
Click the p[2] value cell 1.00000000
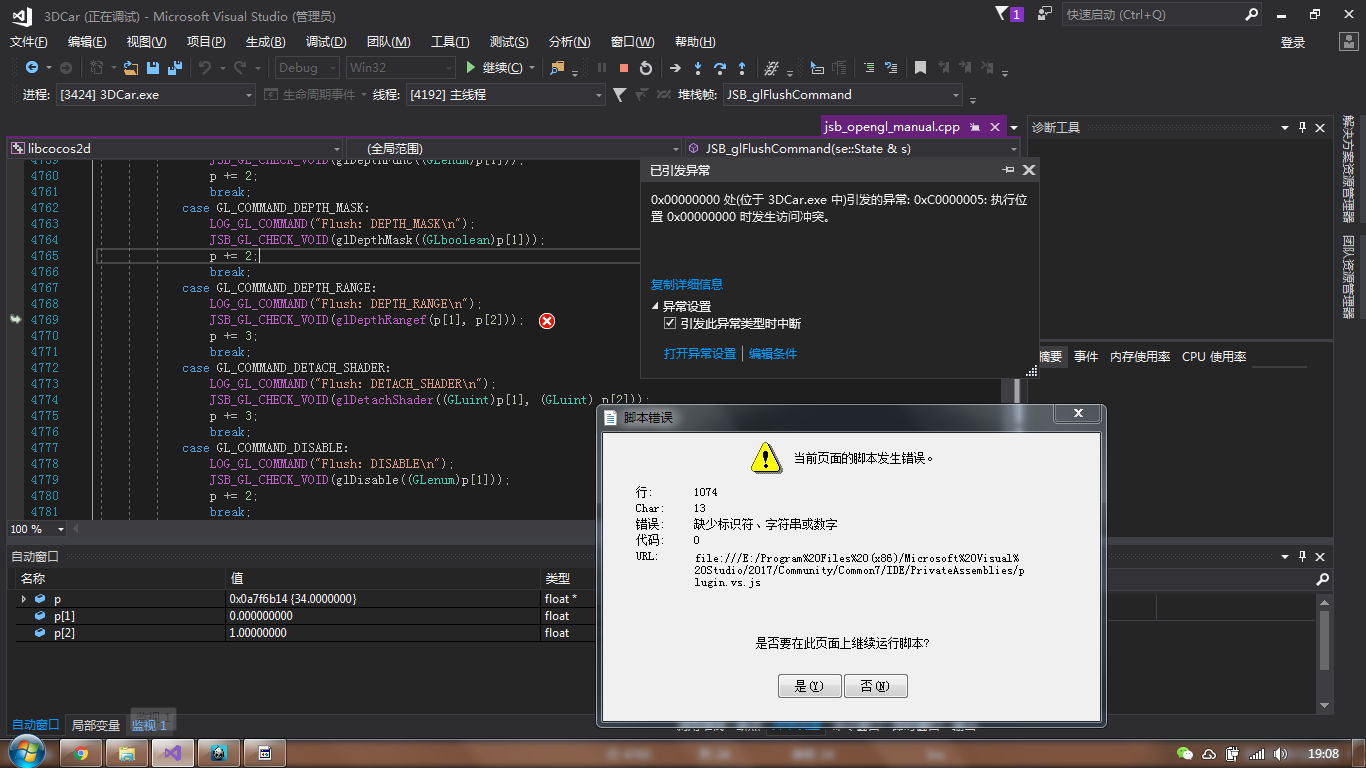(384, 633)
